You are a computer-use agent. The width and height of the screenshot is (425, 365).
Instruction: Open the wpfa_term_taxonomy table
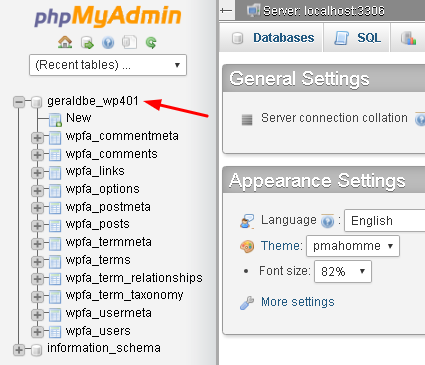click(x=124, y=295)
